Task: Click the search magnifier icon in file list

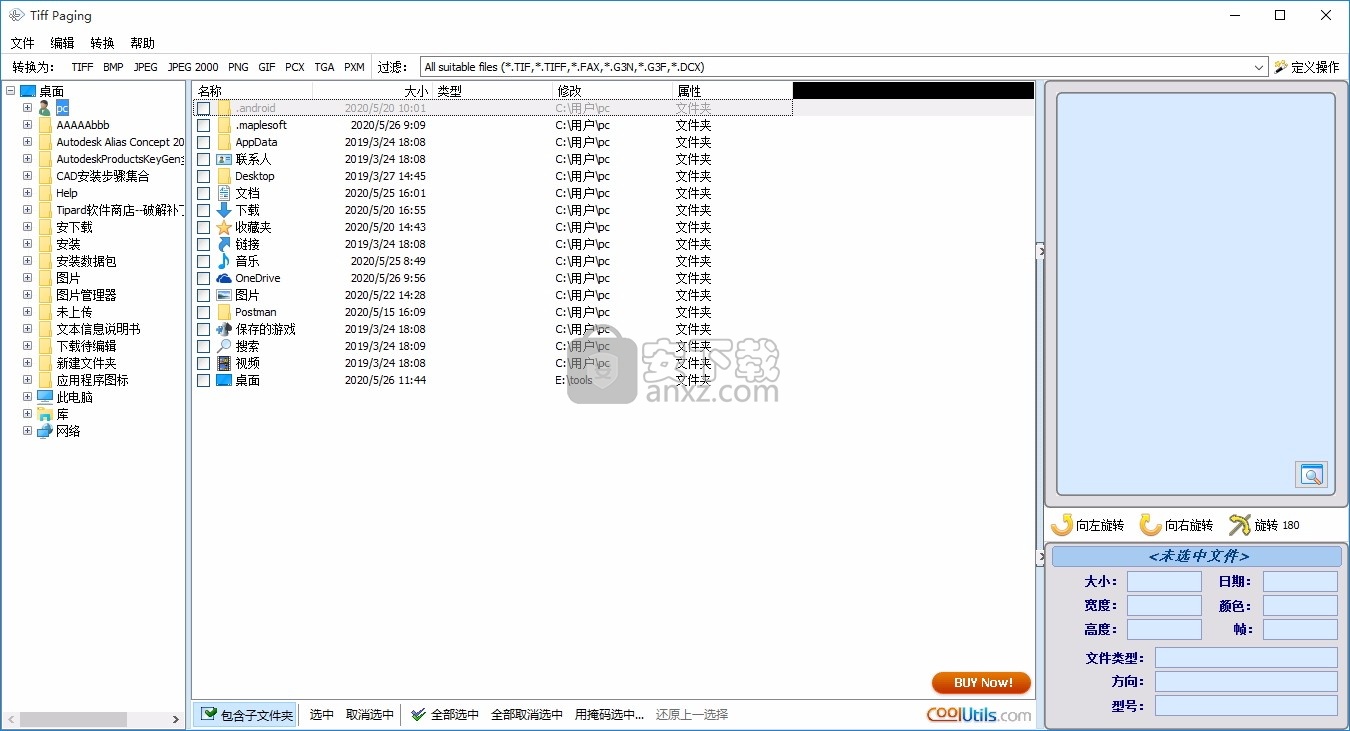Action: [224, 346]
